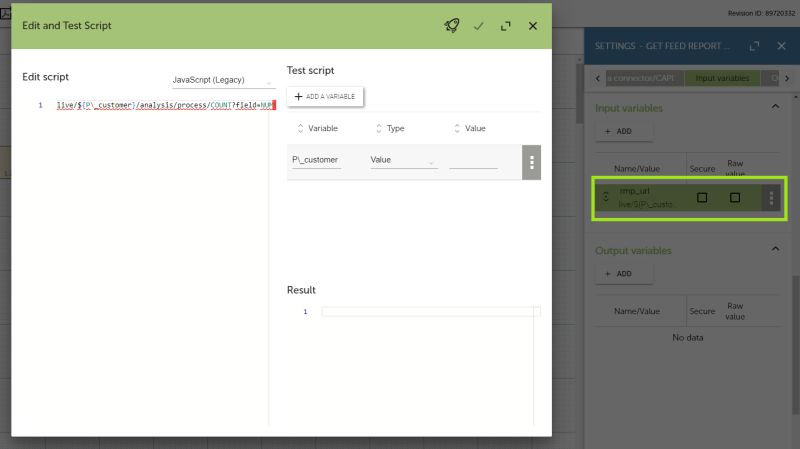800x449 pixels.
Task: Add a variable in Test script
Action: [x=325, y=96]
